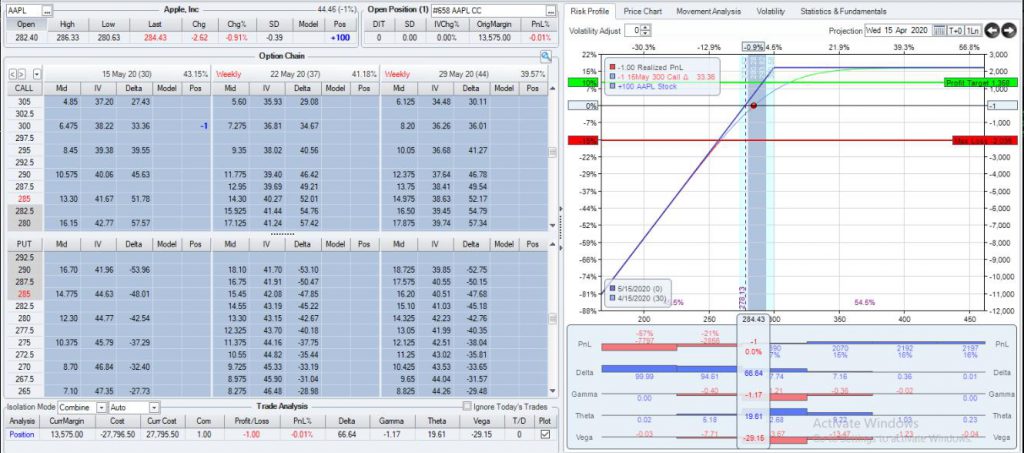
Task: Click the red current price dot on chart
Action: [754, 105]
